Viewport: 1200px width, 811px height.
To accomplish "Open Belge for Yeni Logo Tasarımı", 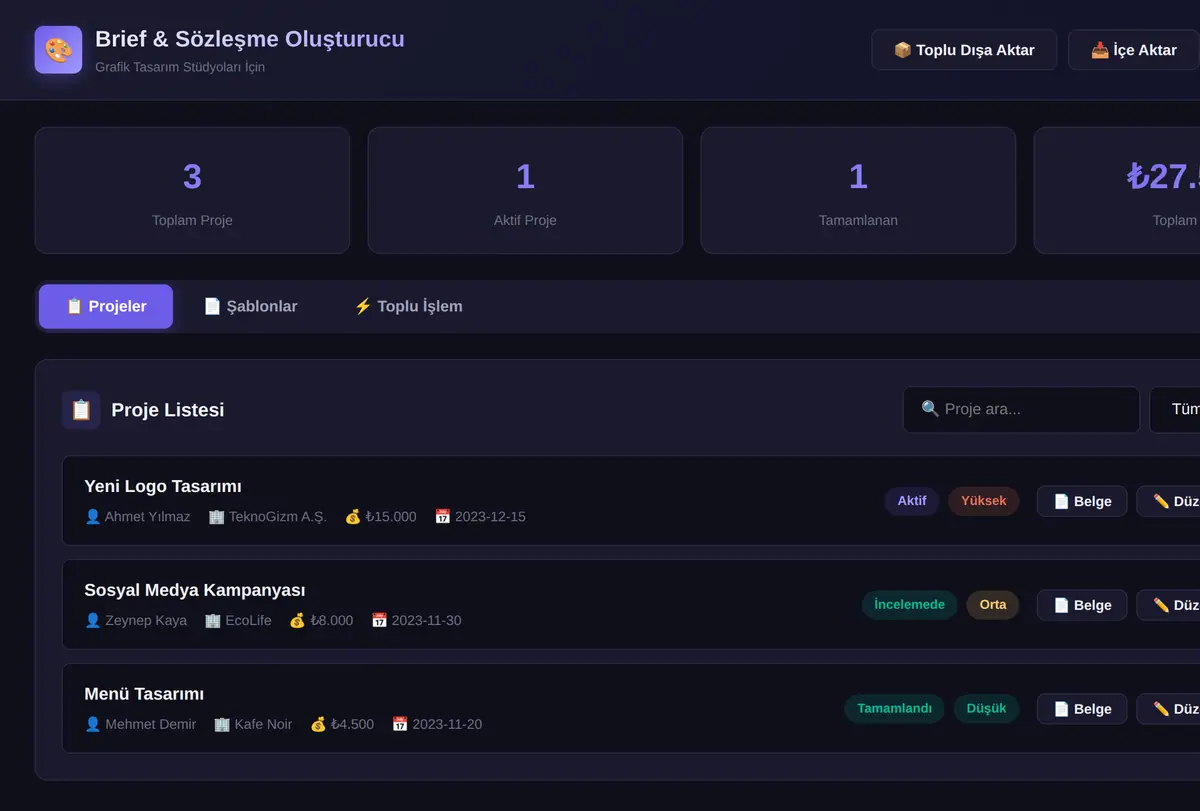I will [1082, 501].
